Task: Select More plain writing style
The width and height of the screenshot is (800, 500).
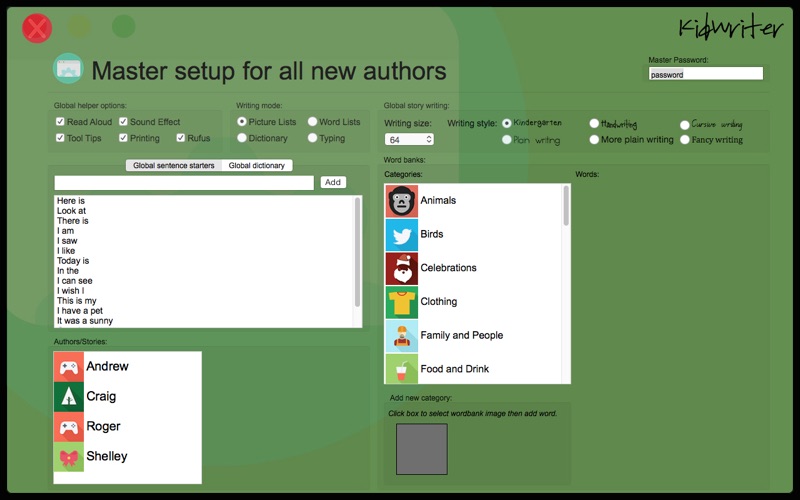Action: point(594,139)
